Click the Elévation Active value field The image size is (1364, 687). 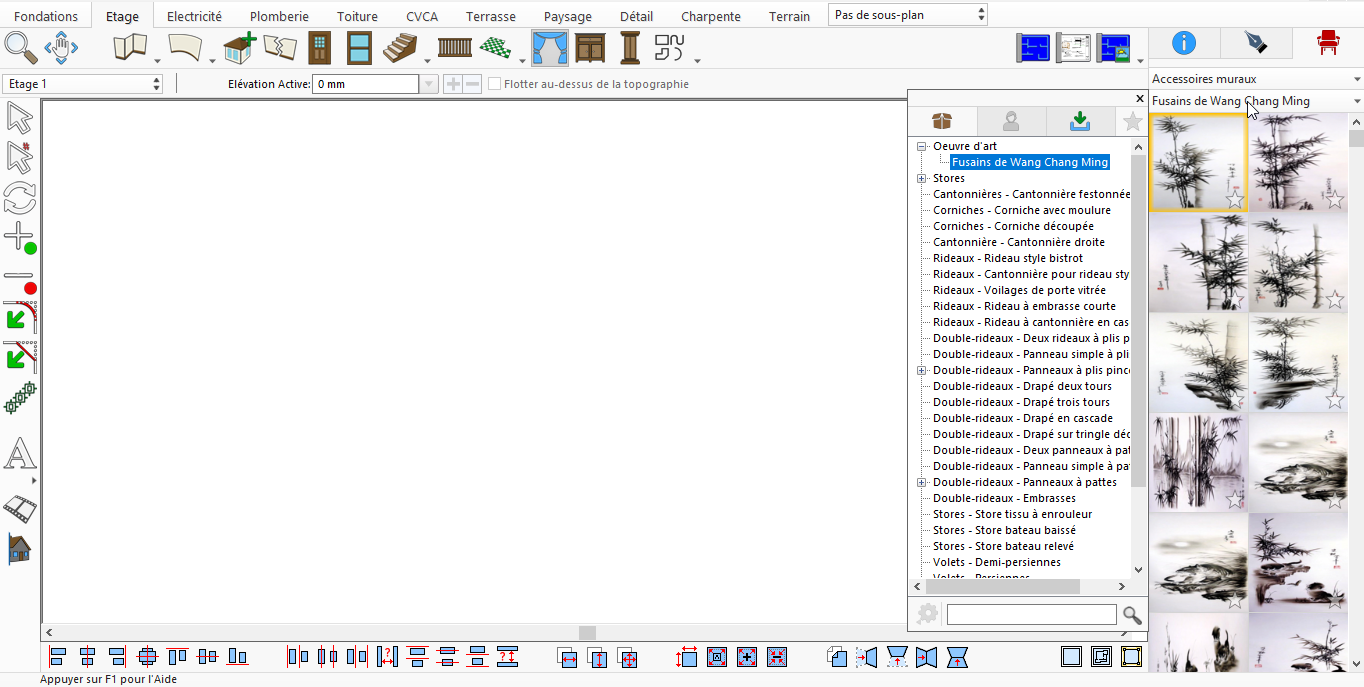(x=365, y=84)
